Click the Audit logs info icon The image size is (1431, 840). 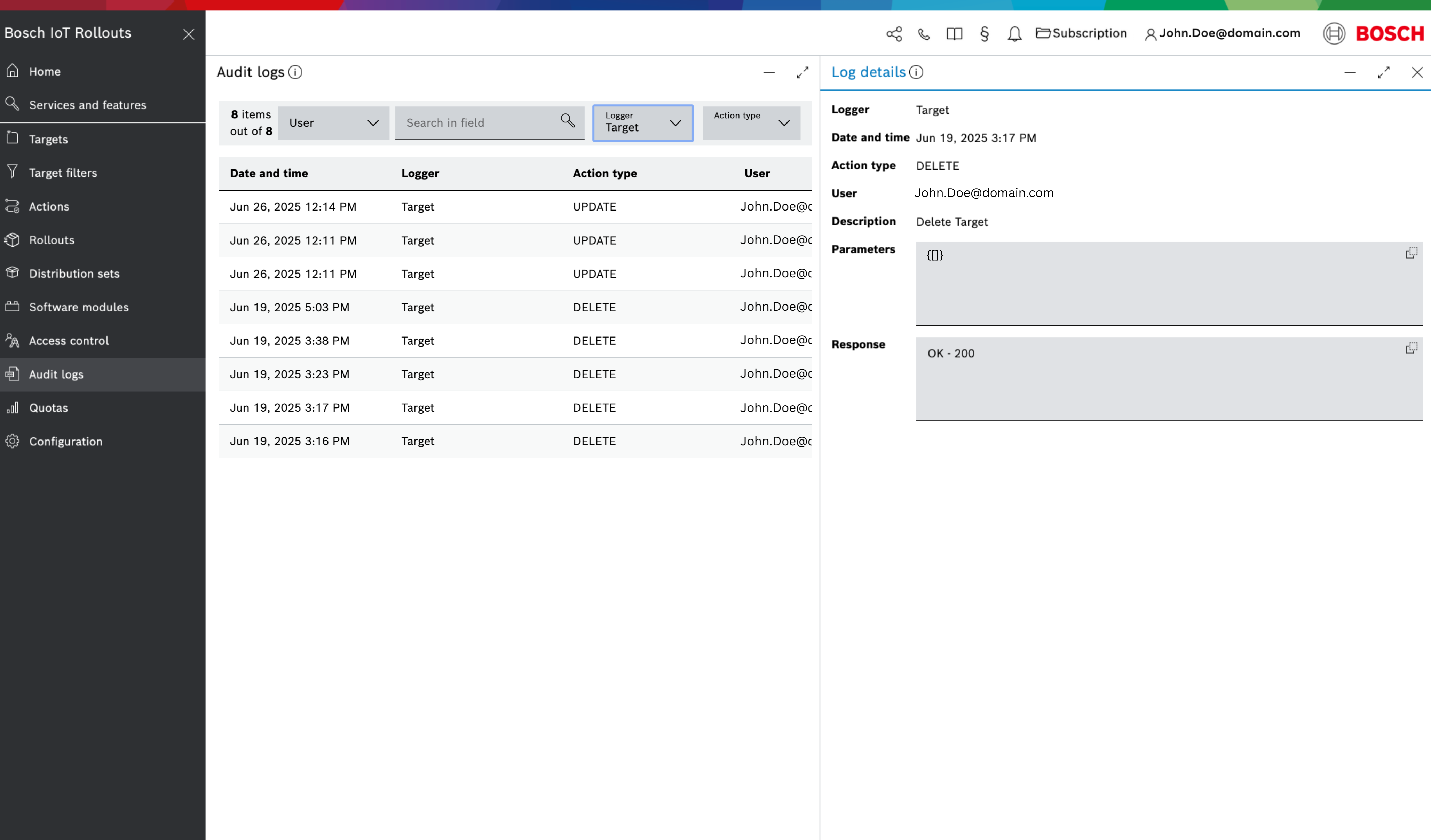click(295, 72)
